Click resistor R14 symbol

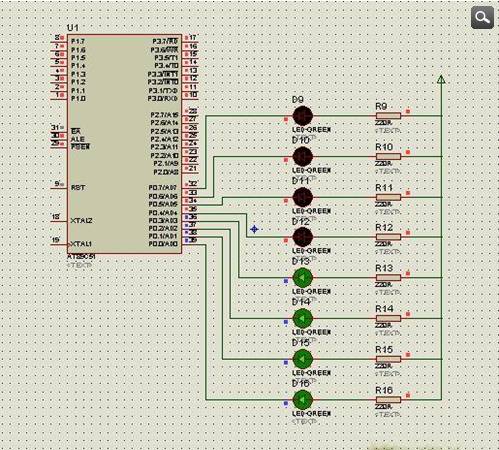(x=388, y=318)
